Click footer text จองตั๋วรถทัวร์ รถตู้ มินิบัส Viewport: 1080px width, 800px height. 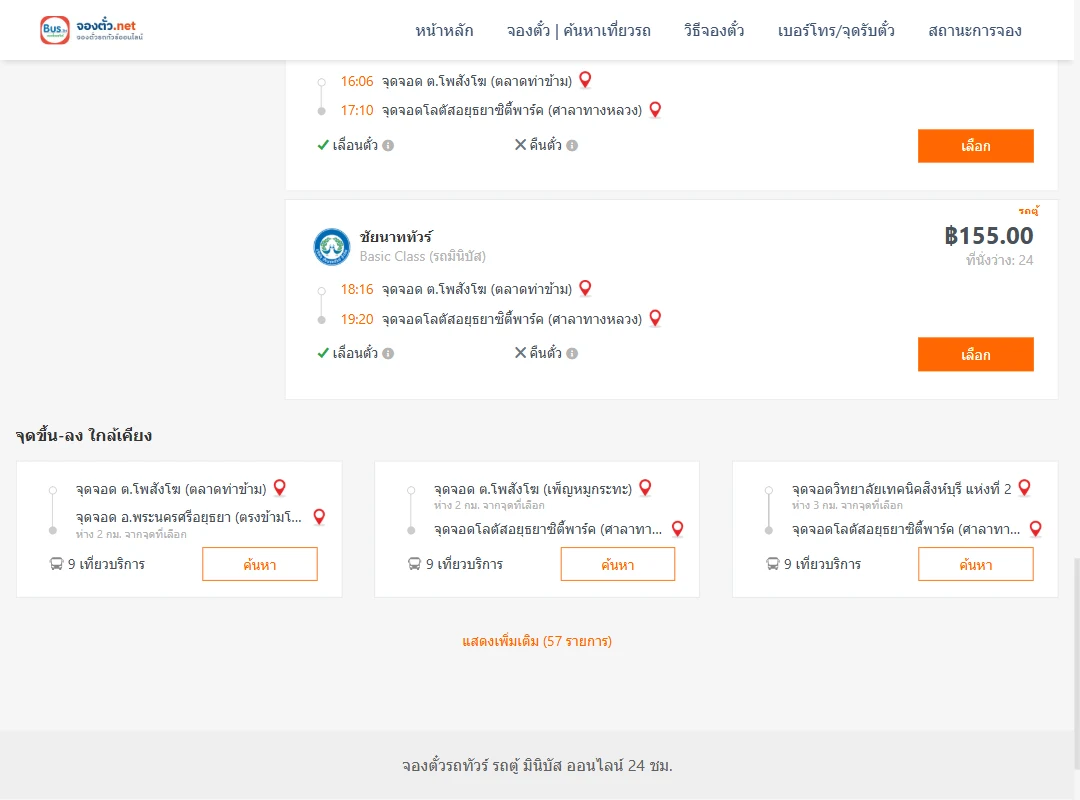point(537,766)
